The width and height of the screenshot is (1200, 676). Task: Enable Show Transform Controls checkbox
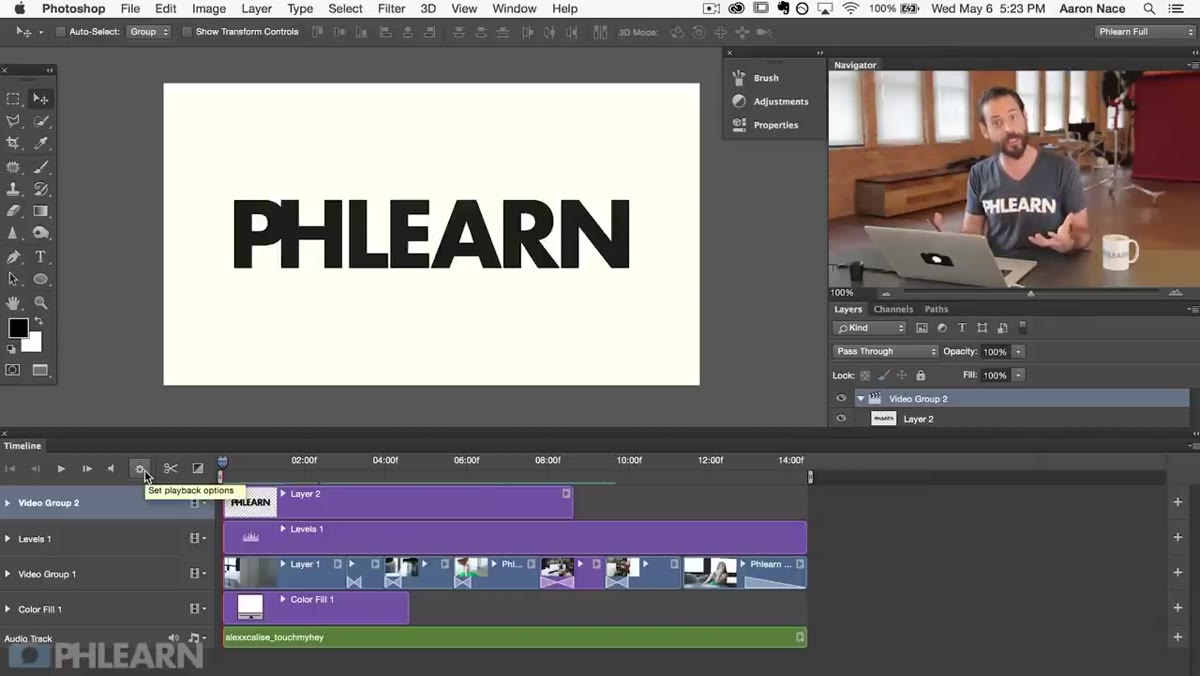pyautogui.click(x=187, y=32)
